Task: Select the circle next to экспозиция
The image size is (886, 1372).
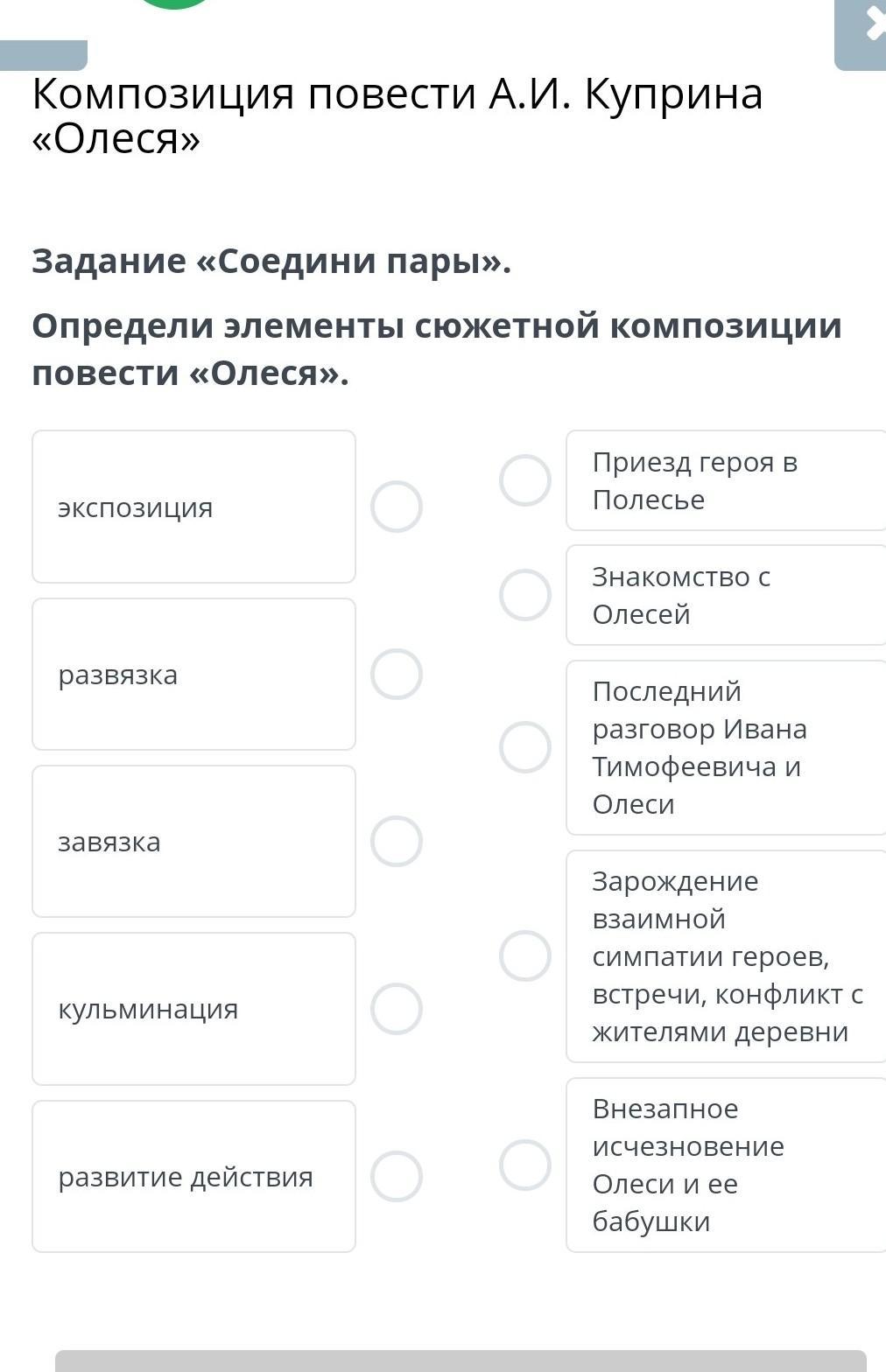Action: click(x=397, y=507)
